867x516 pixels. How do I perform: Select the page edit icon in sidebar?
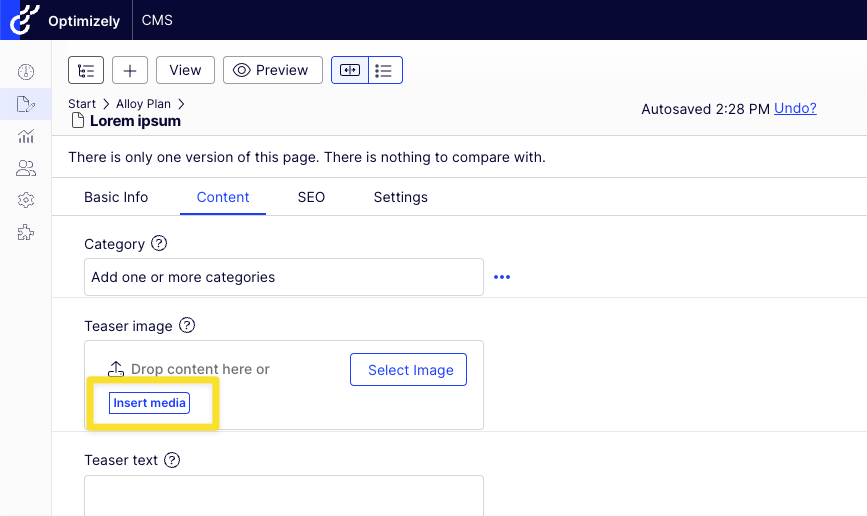[x=25, y=104]
